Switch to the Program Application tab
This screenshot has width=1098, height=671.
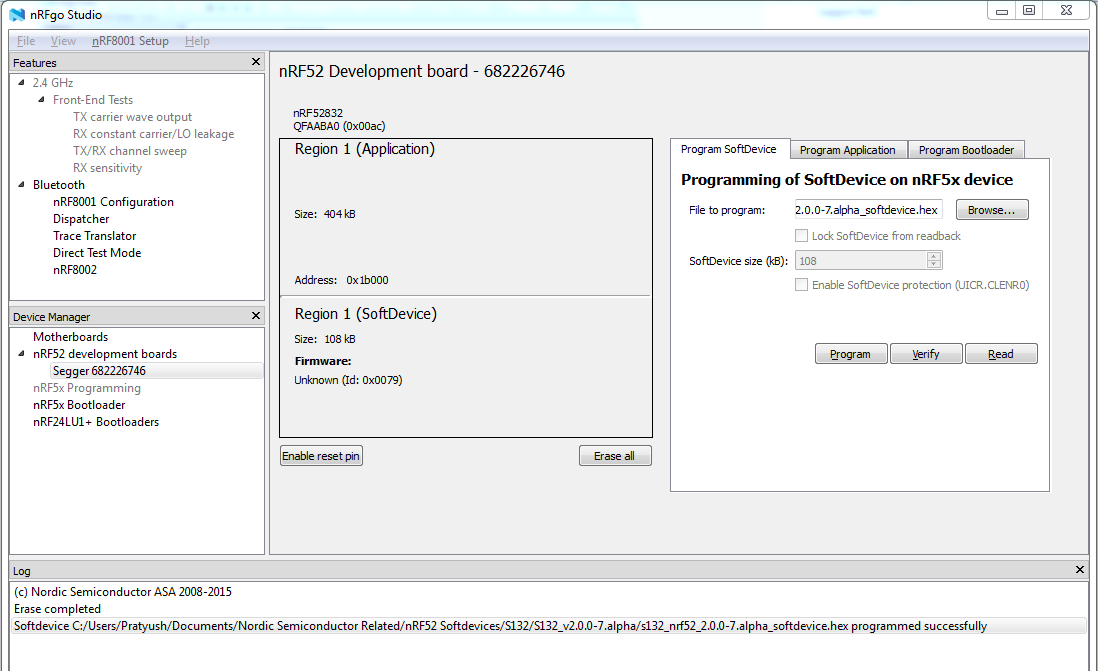coord(847,150)
